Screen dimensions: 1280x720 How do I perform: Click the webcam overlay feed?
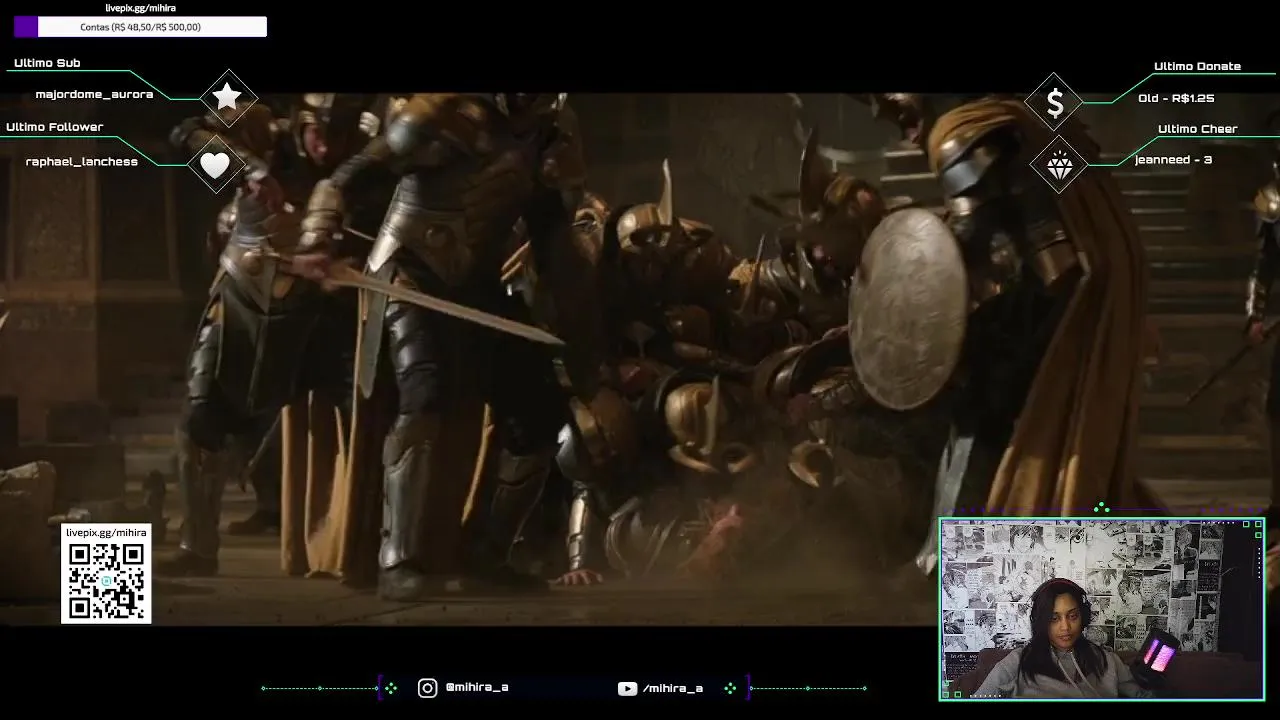click(1101, 609)
